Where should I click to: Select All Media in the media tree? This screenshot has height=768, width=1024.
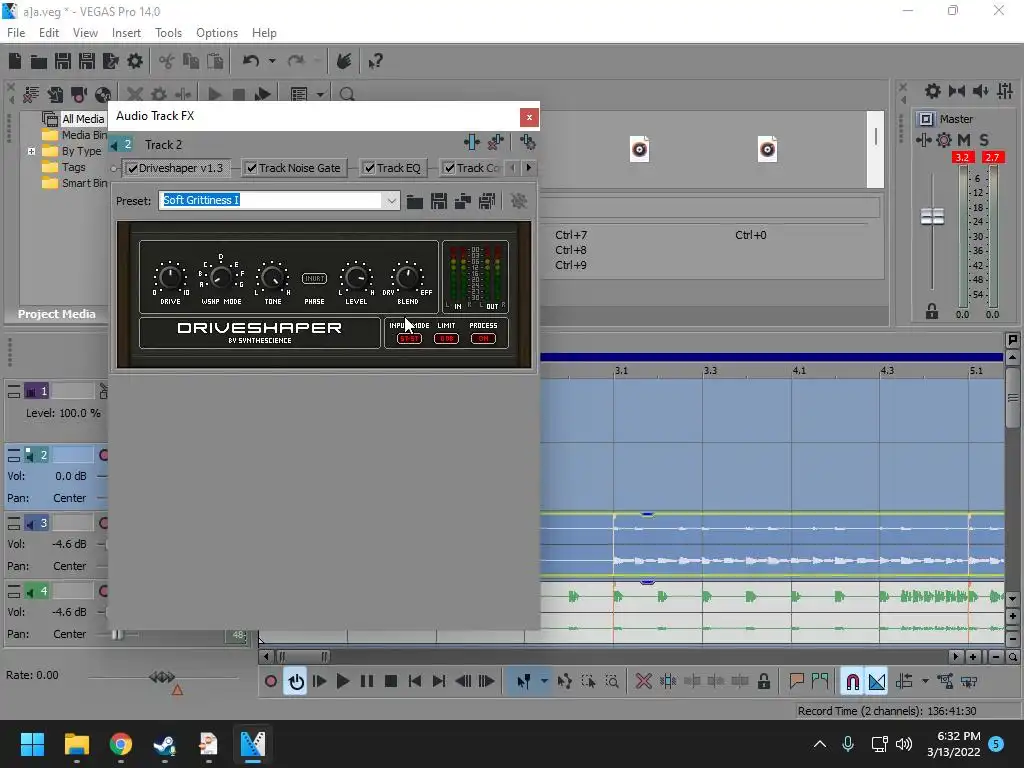point(83,119)
